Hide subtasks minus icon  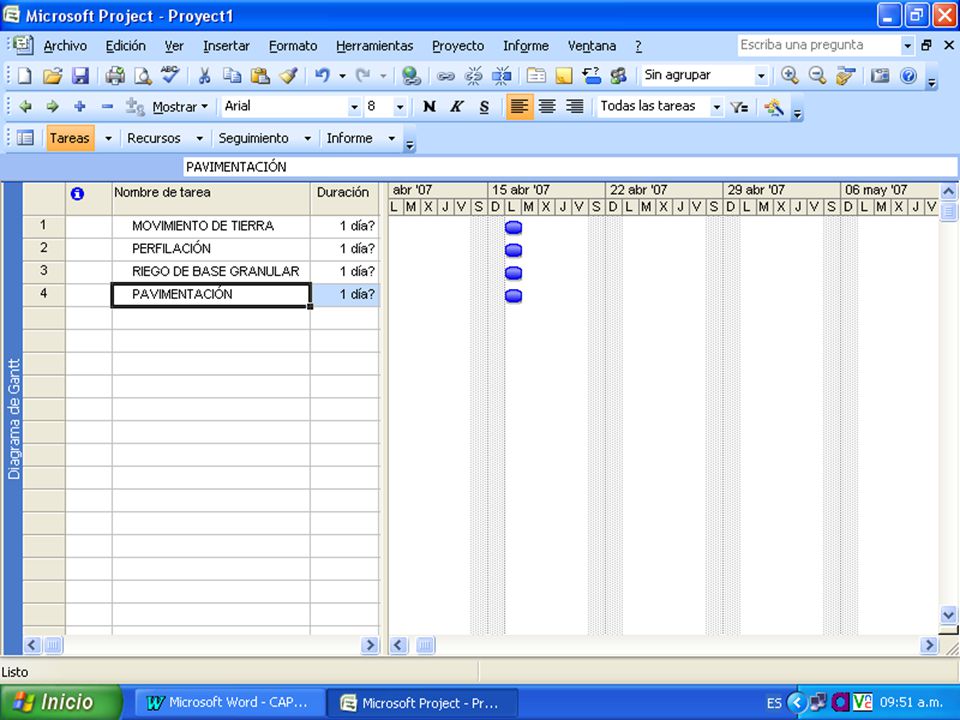(107, 107)
